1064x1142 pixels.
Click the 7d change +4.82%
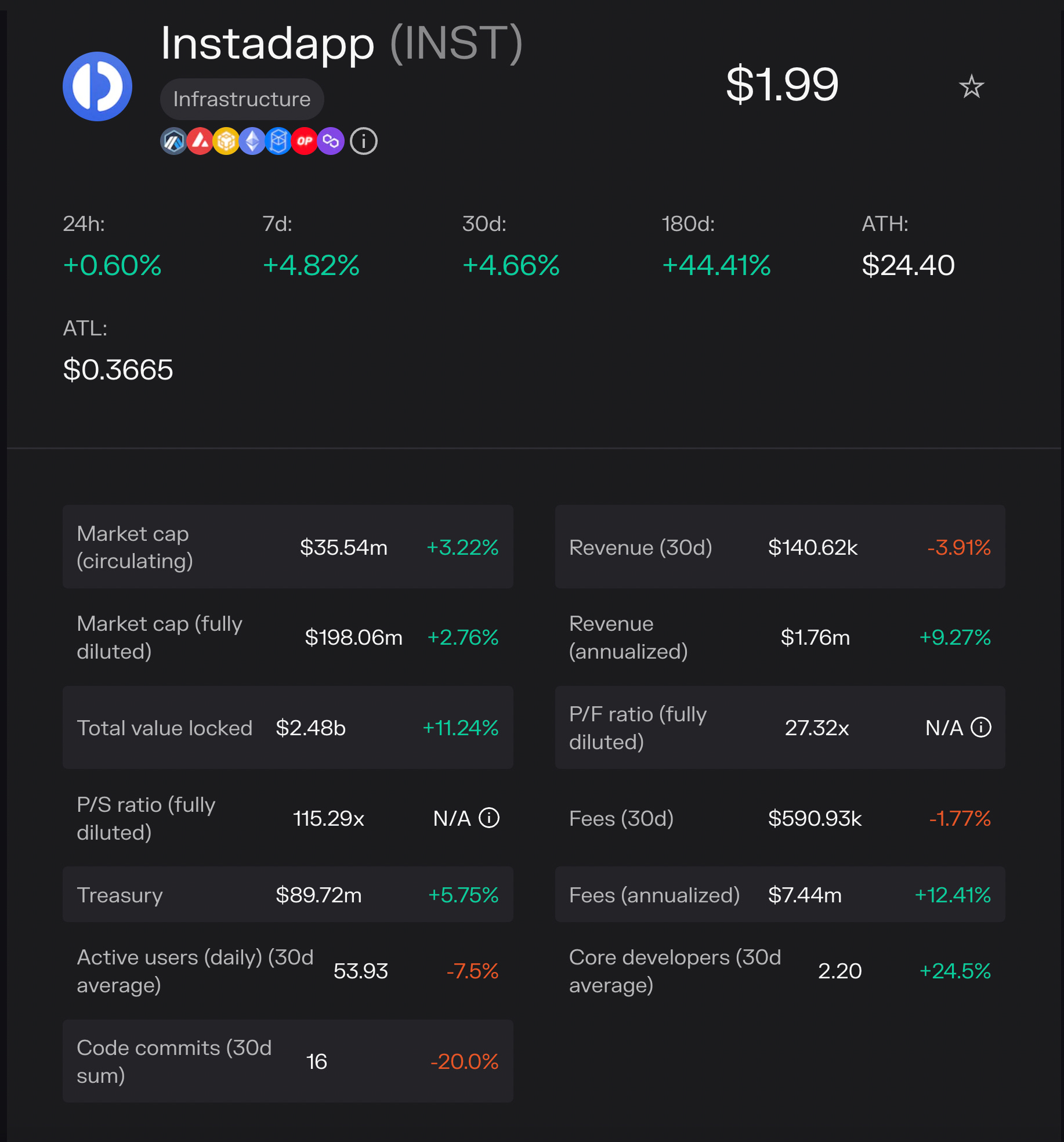point(311,266)
